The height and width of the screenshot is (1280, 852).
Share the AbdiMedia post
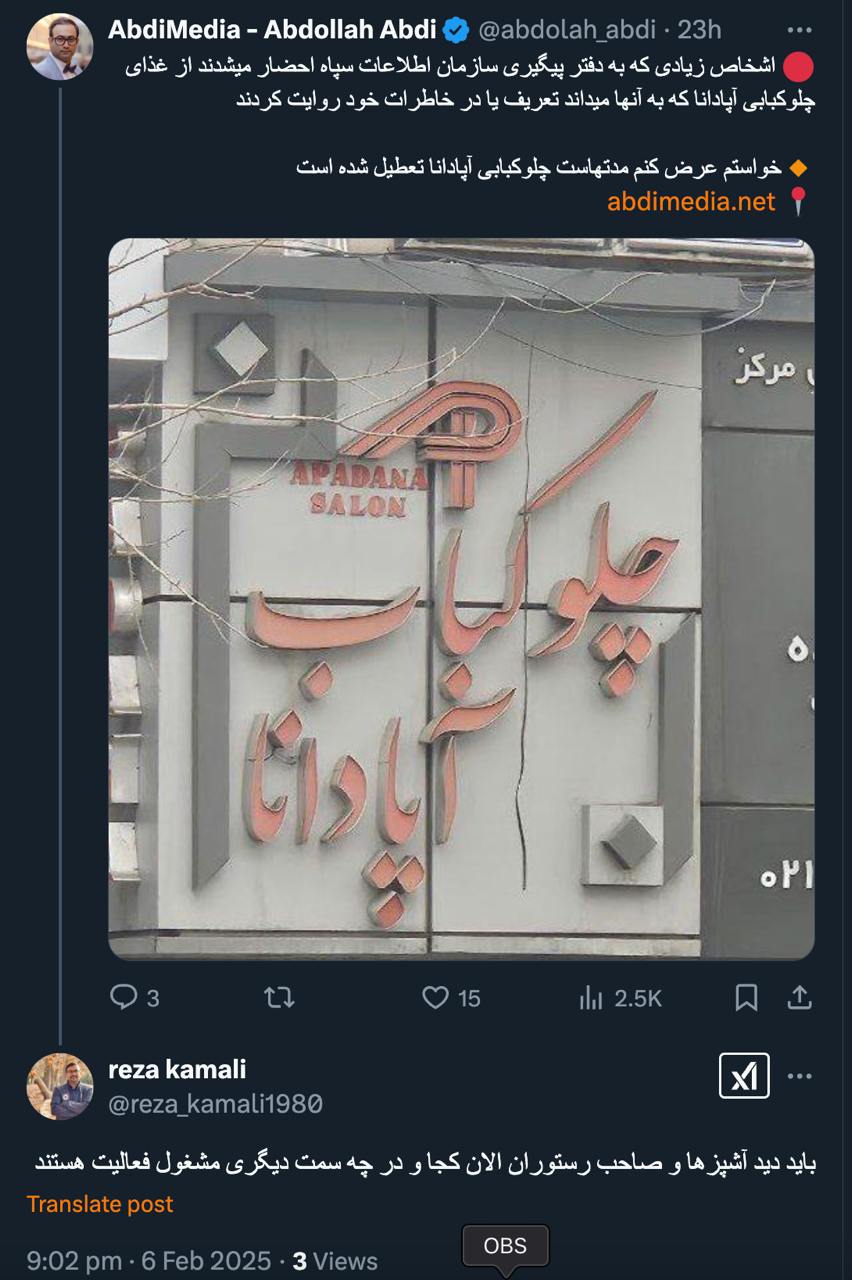(x=799, y=997)
